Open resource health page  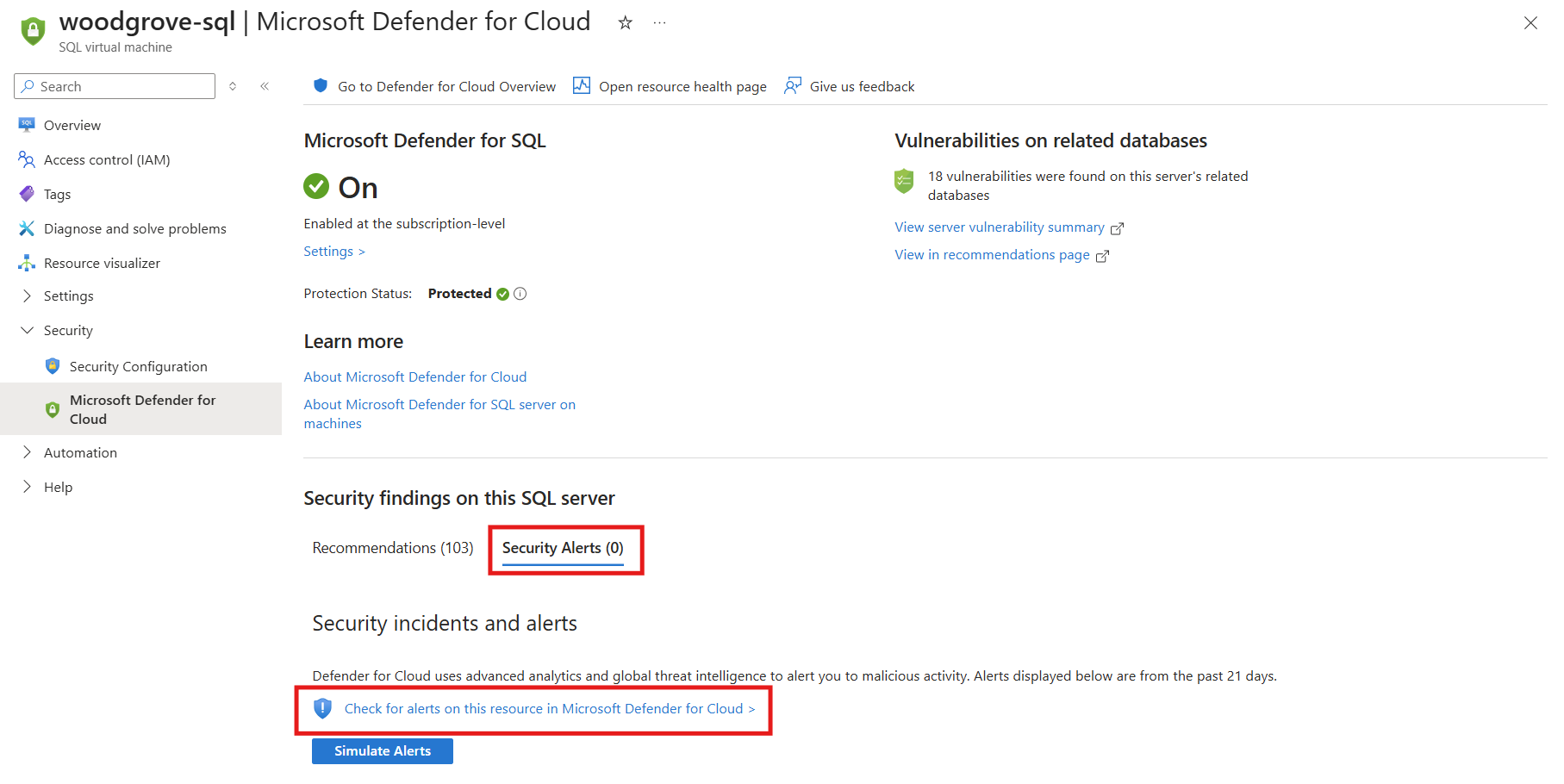click(682, 86)
